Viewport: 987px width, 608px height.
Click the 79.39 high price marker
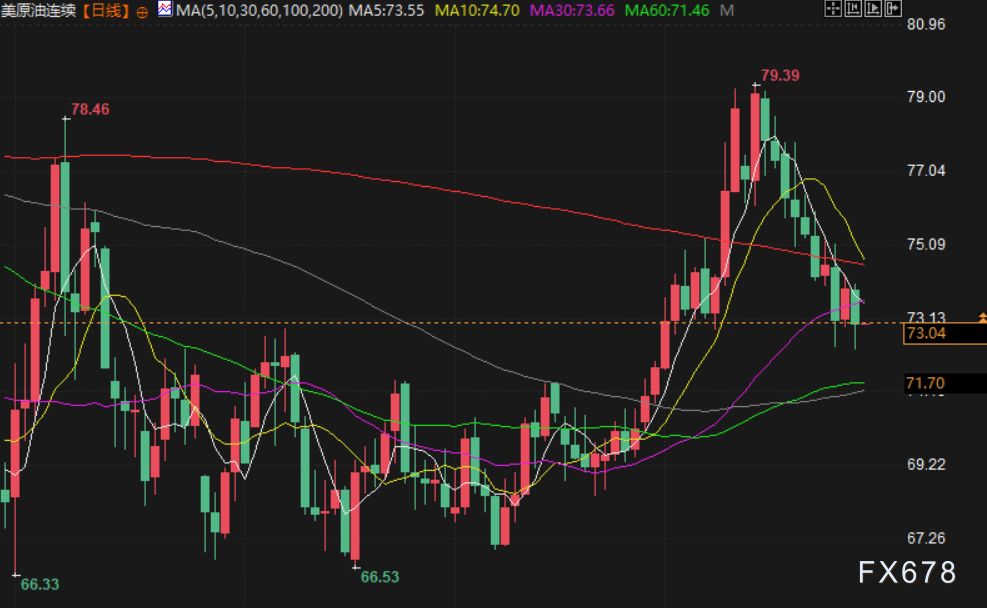[780, 75]
